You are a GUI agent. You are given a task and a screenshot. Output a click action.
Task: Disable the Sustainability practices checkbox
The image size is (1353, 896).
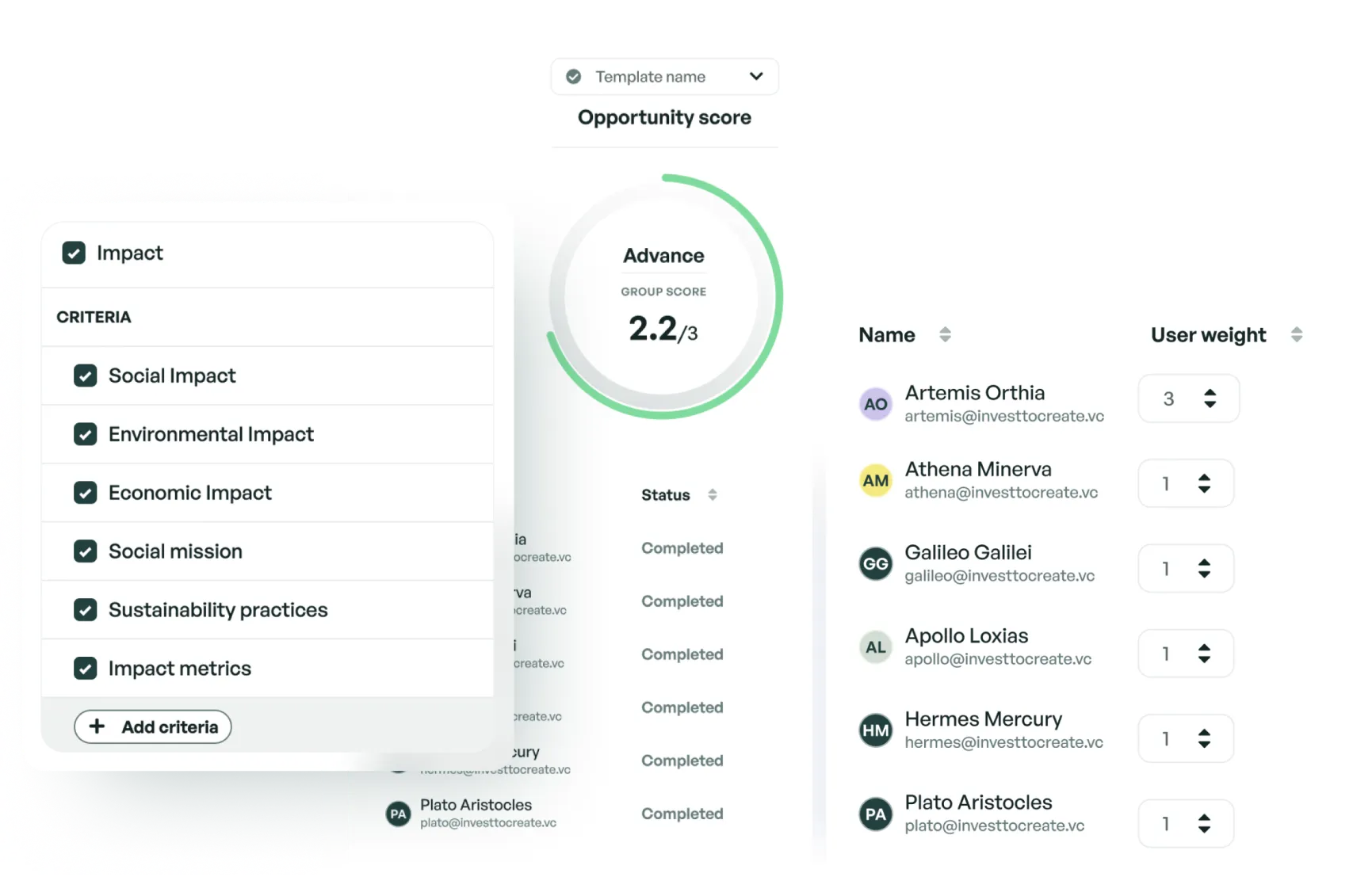[x=86, y=610]
